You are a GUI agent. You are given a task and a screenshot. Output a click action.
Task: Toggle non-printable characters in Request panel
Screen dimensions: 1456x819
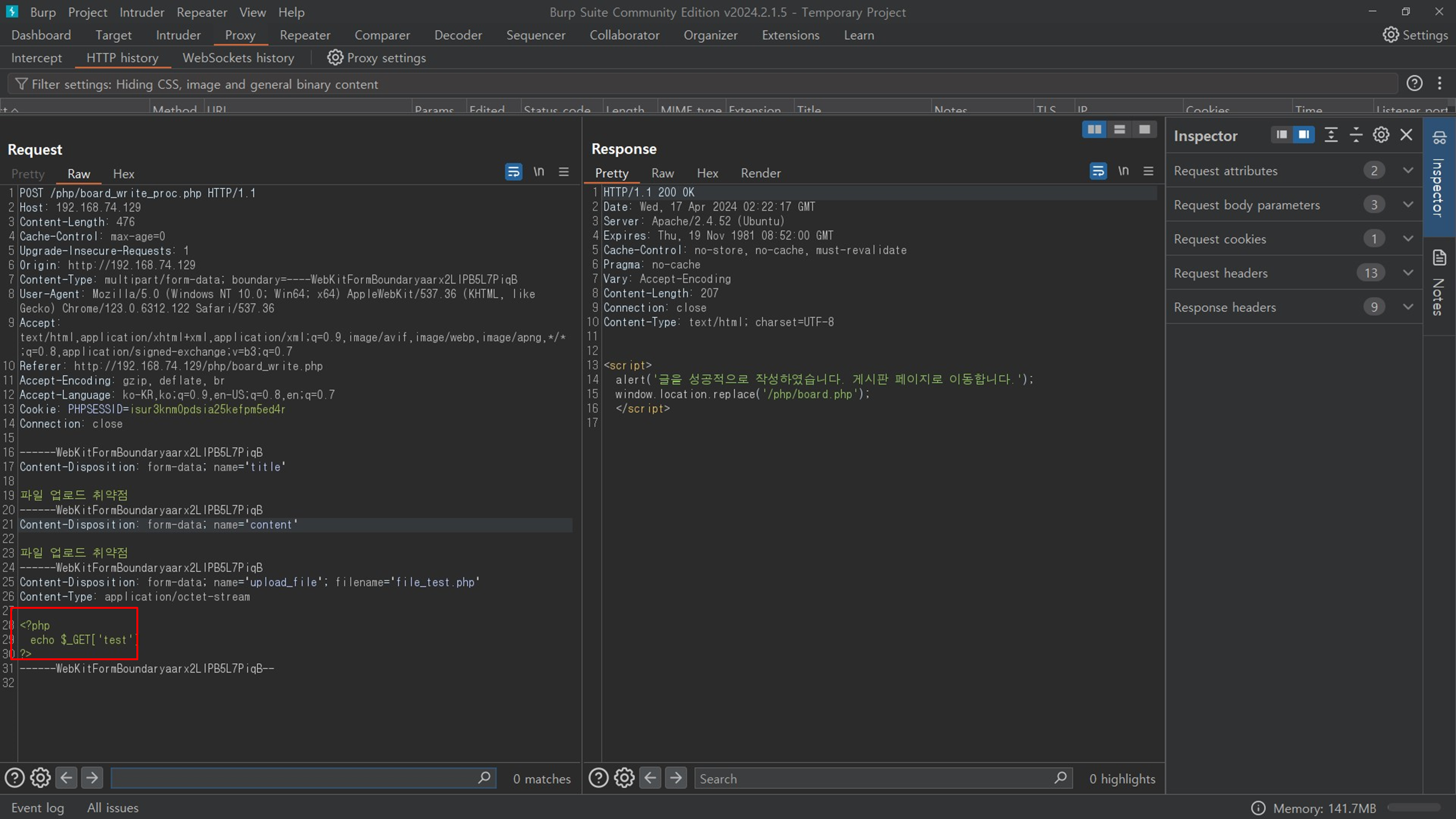[x=539, y=172]
